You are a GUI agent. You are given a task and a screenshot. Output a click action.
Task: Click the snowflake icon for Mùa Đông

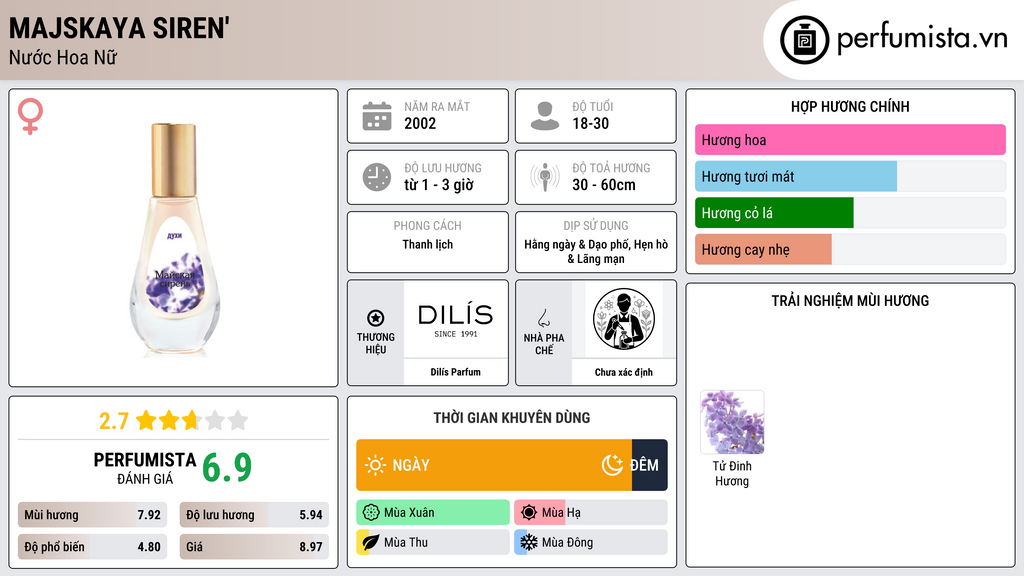point(529,542)
